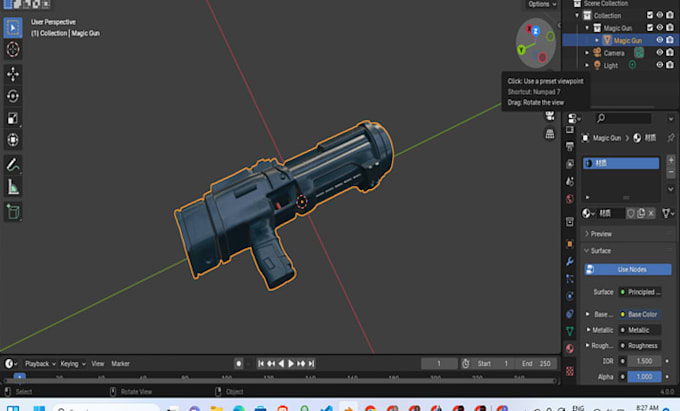680x411 pixels.
Task: Hide Camera with its eye icon
Action: pos(660,52)
